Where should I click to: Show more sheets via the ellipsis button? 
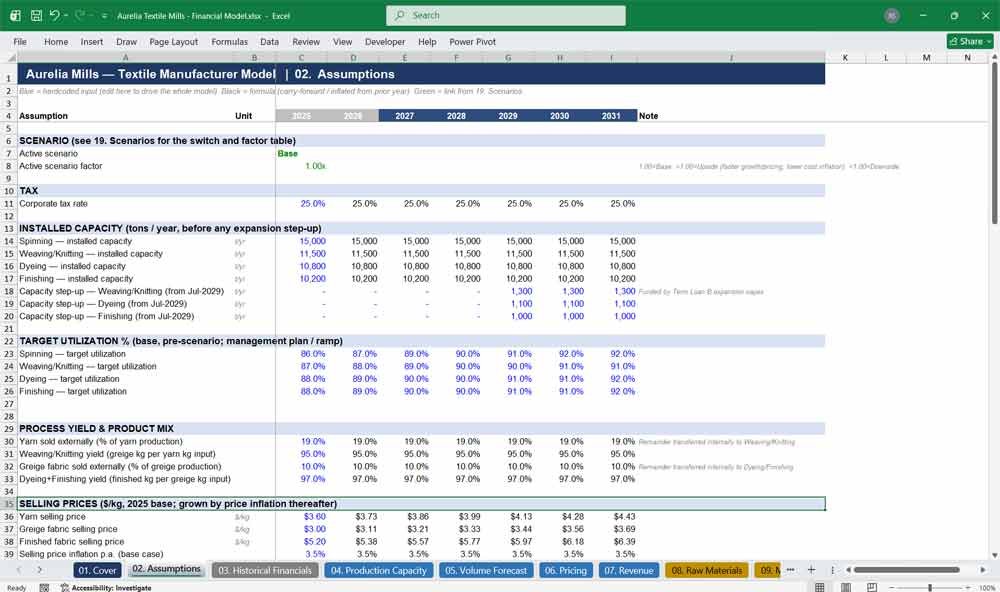point(791,570)
